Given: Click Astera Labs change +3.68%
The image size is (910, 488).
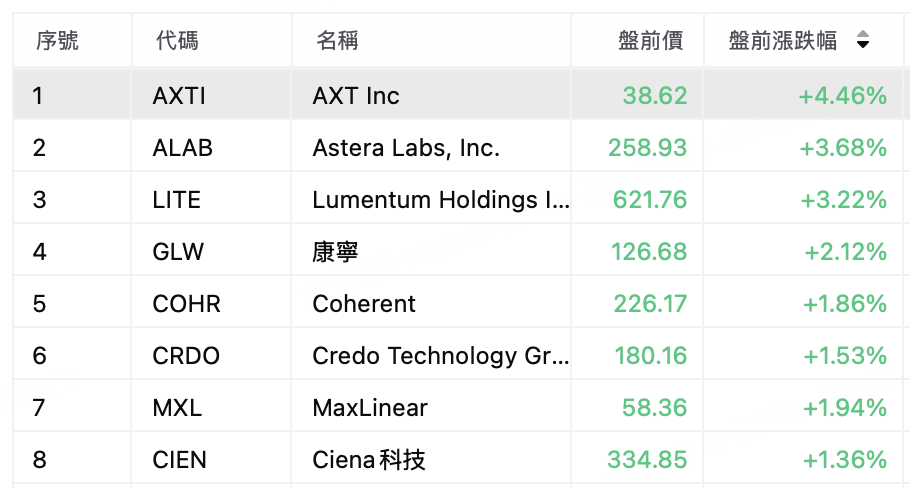Looking at the screenshot, I should pos(843,148).
